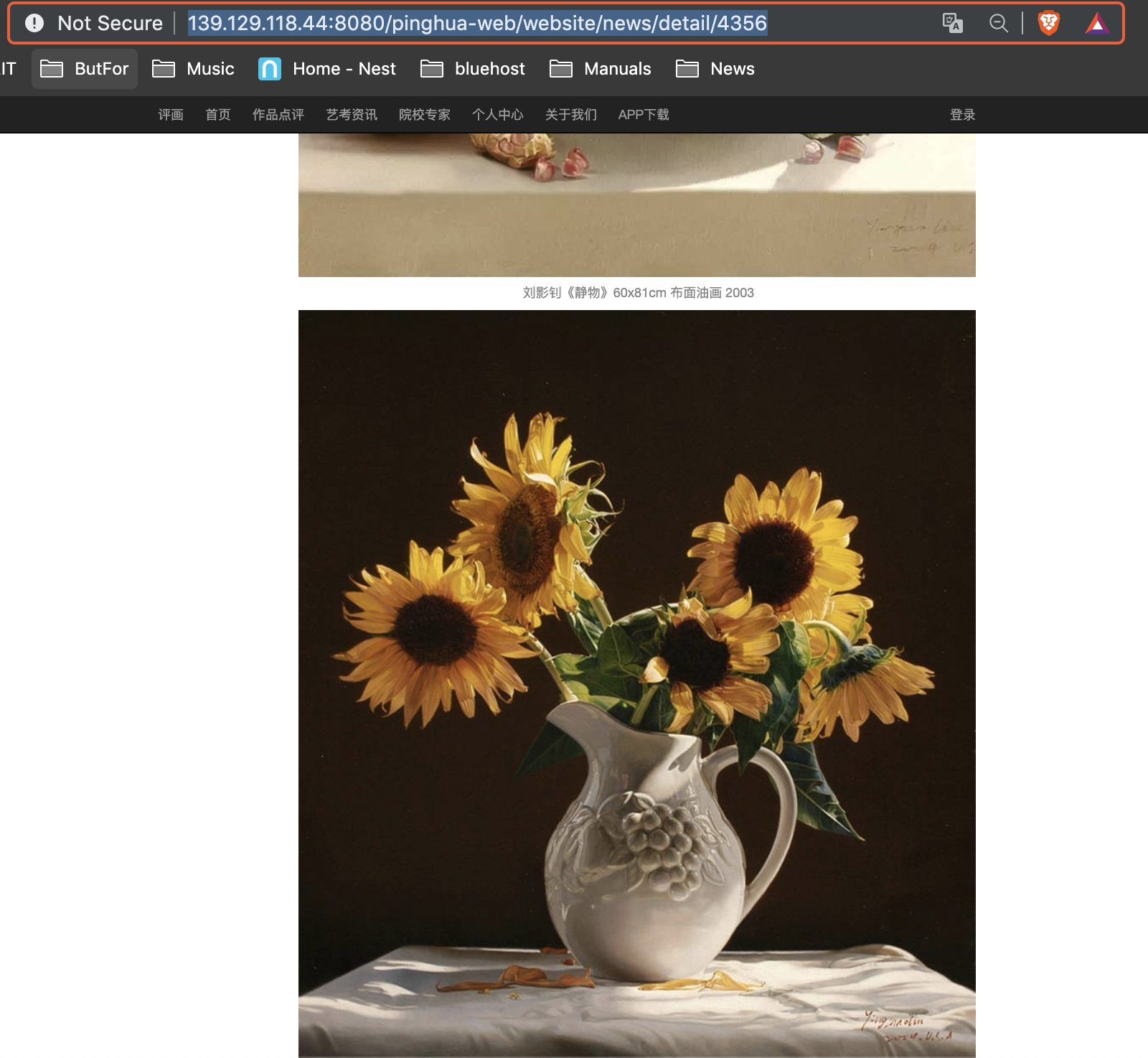Click 关于我们 link
1148x1058 pixels.
571,115
